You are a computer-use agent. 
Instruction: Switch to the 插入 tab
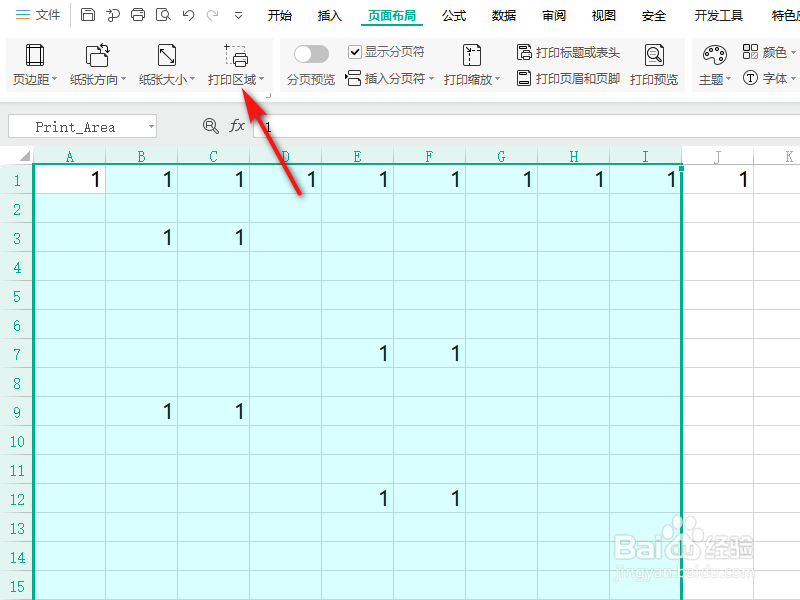330,16
